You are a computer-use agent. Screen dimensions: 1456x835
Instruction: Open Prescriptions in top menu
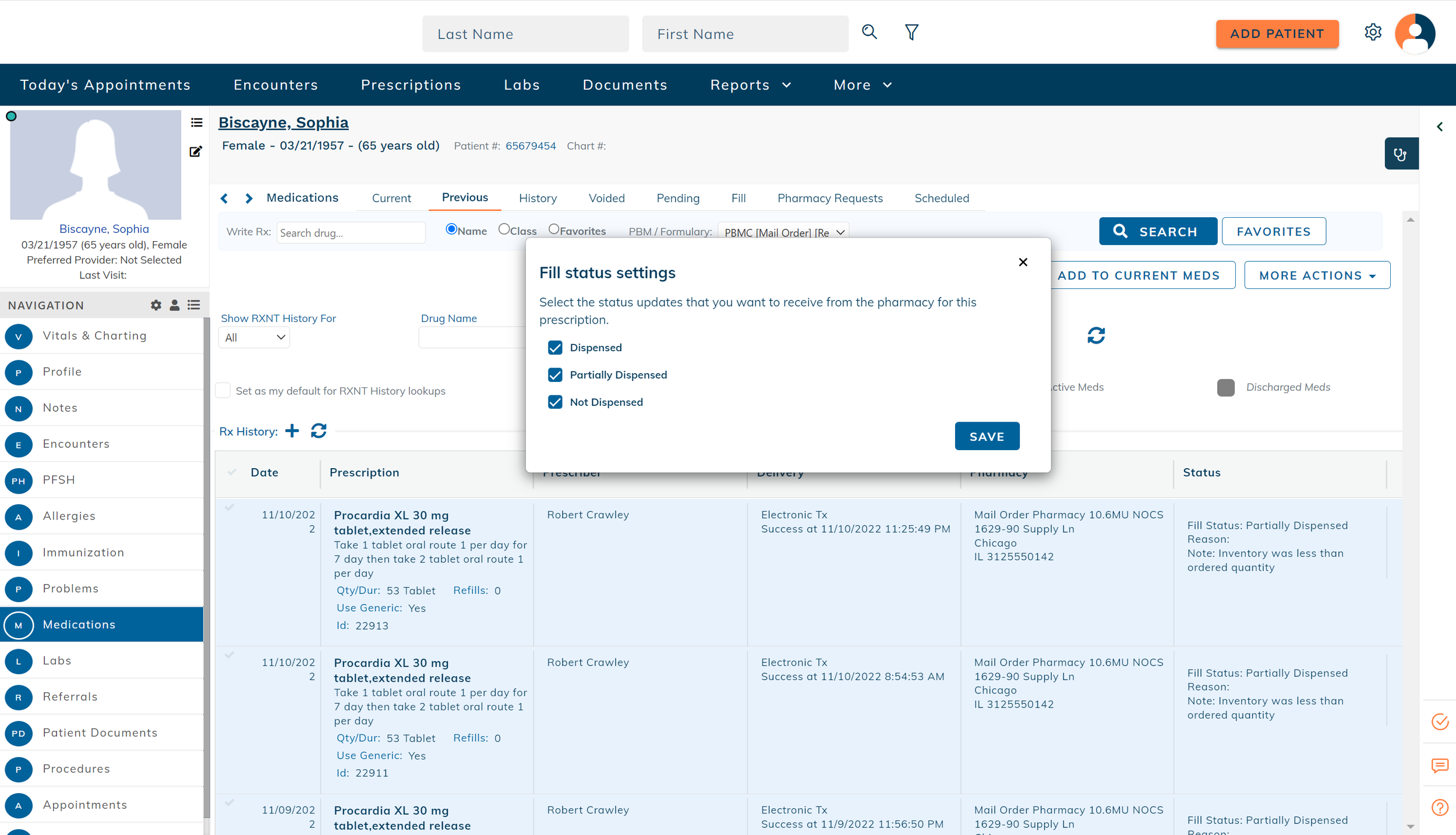(411, 85)
